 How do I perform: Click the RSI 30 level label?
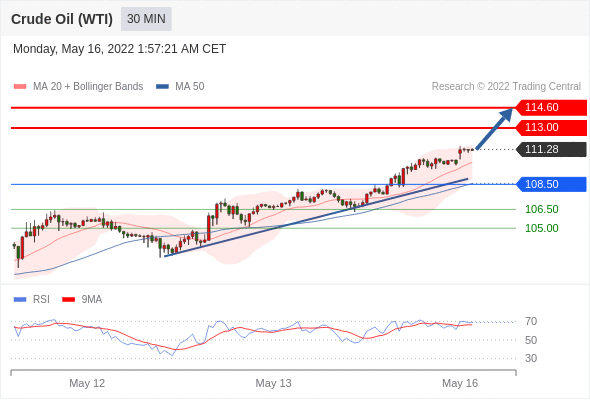(531, 358)
